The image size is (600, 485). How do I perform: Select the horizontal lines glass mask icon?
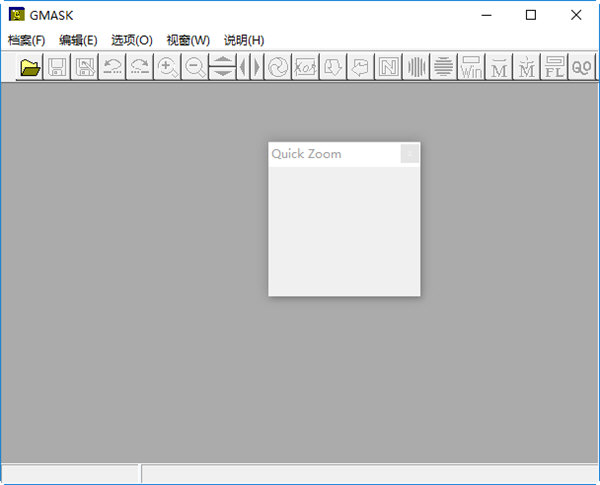click(x=443, y=68)
